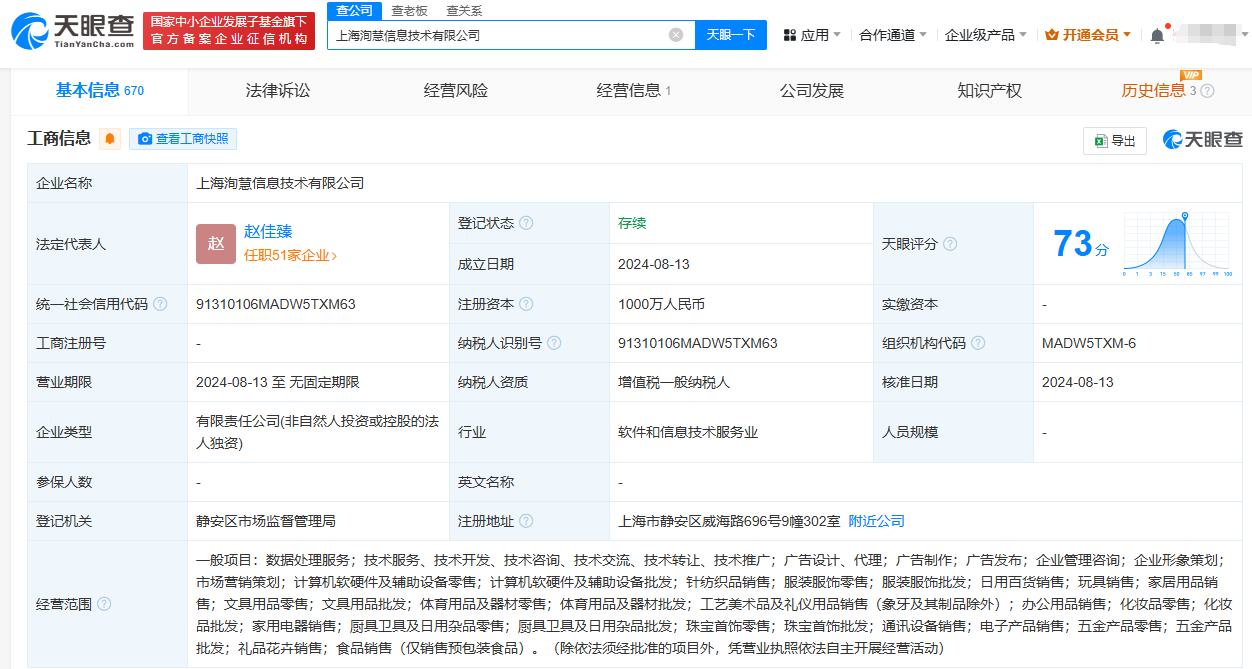Click the notification bell icon in header

tap(1157, 35)
